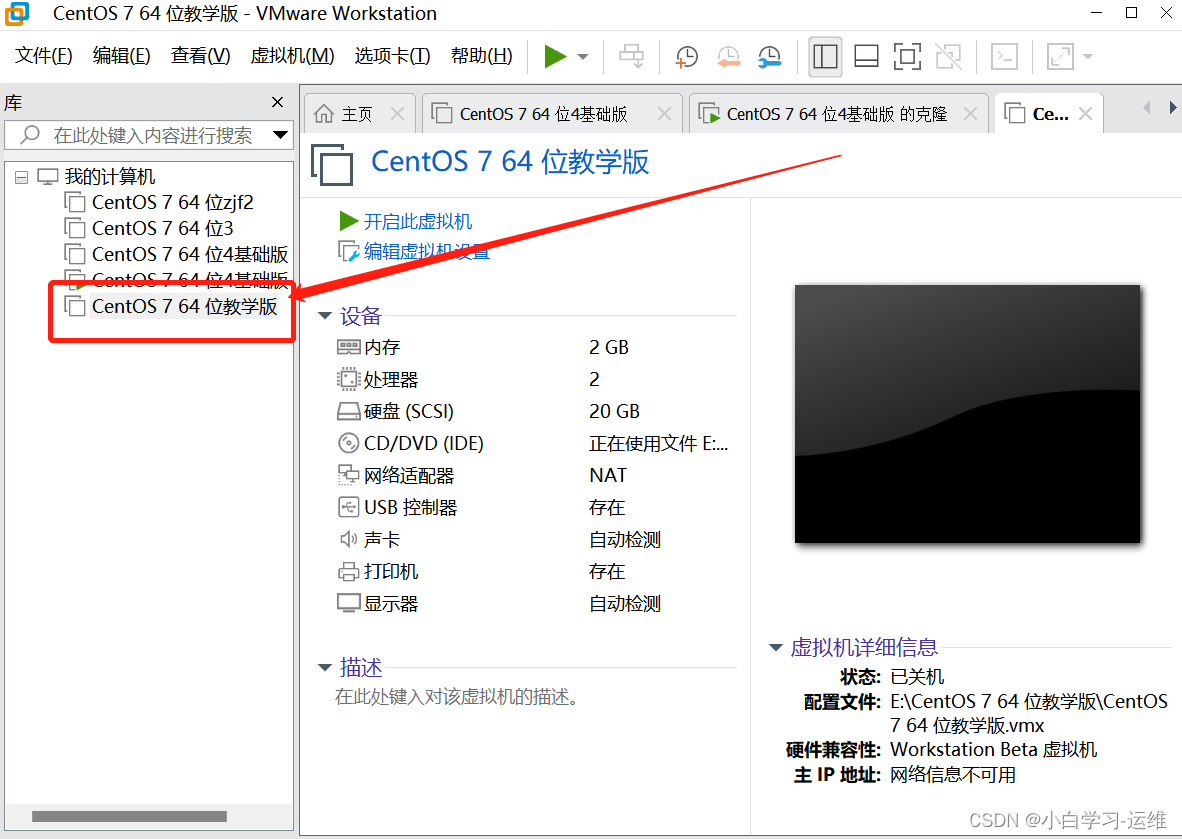The width and height of the screenshot is (1182, 839).
Task: Click the VMware Workstation logo in title bar
Action: 17,14
